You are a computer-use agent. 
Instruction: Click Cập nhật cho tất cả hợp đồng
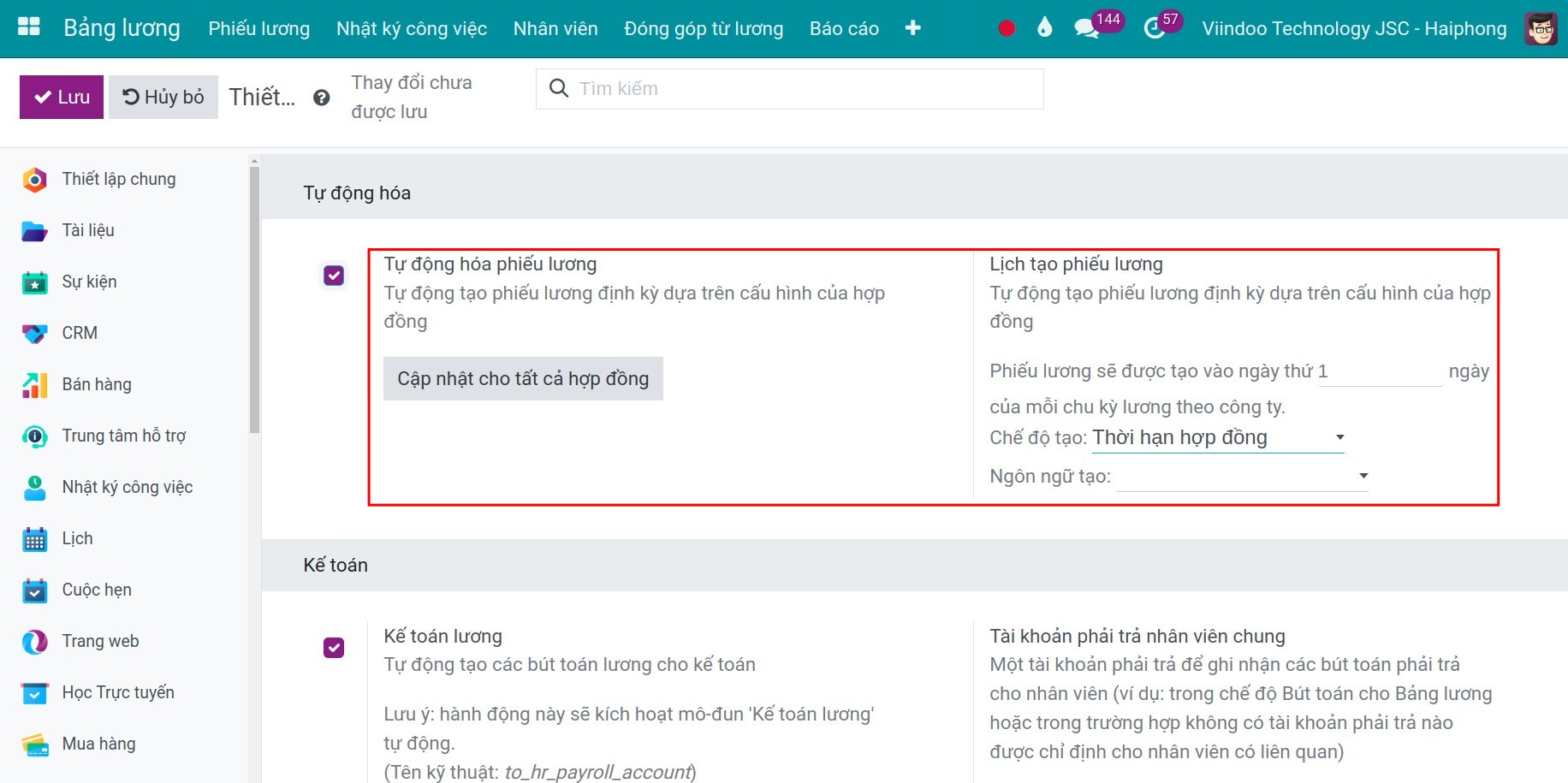523,378
